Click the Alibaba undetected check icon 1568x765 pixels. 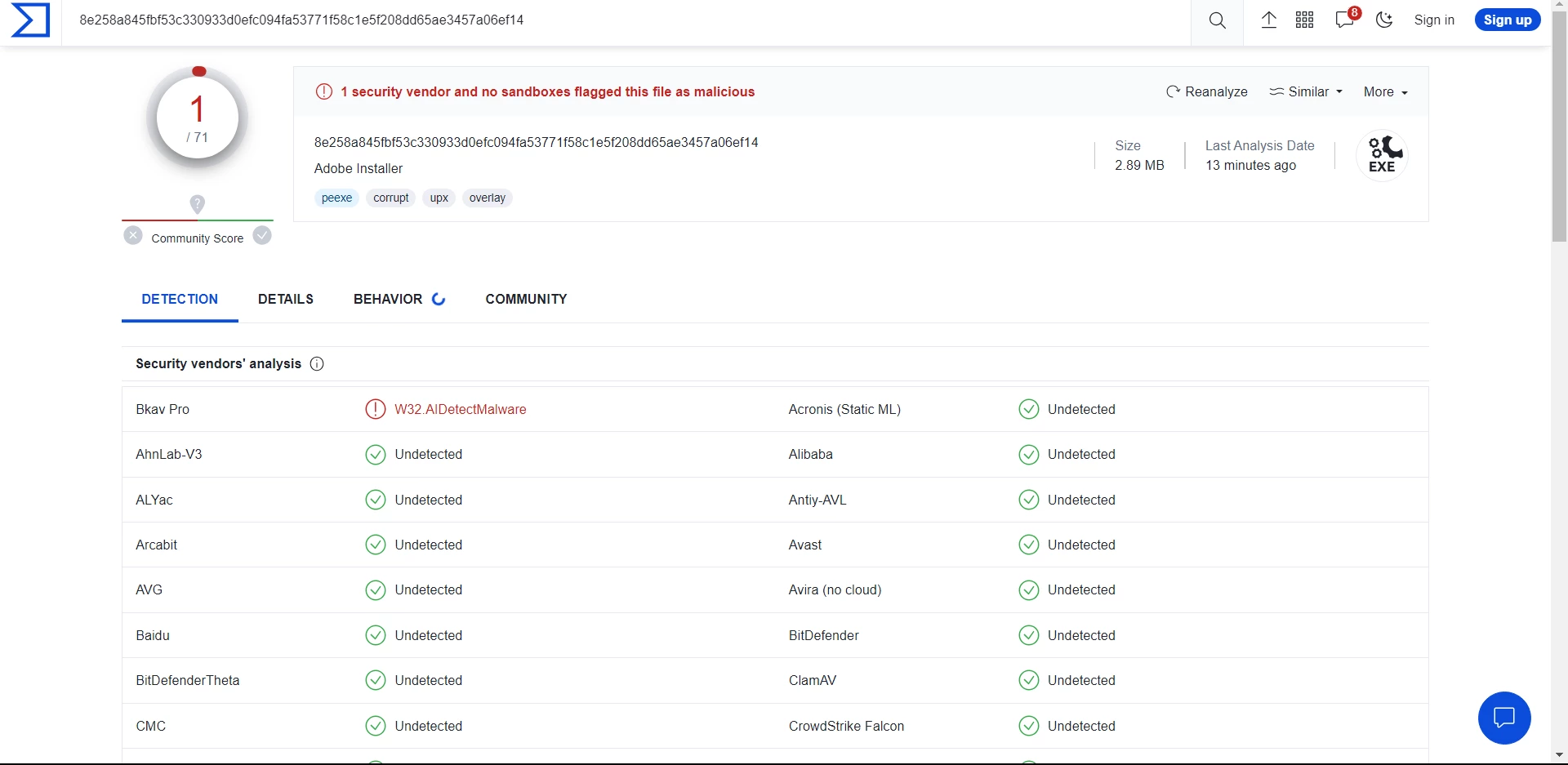tap(1028, 455)
